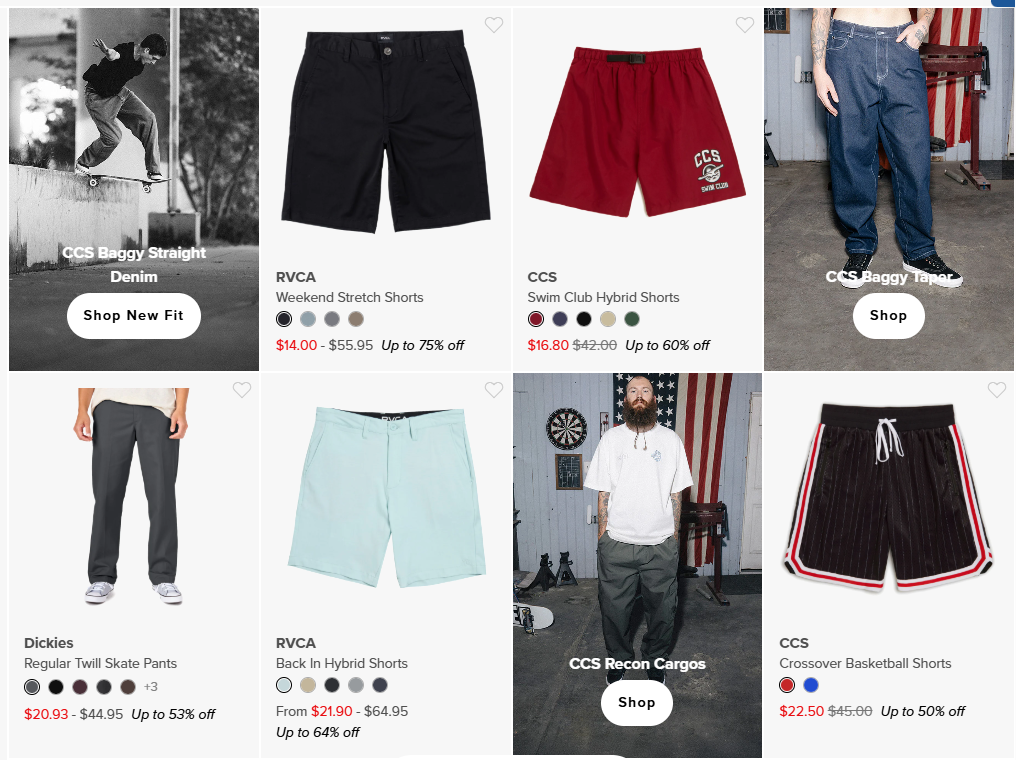Wishlist the Back In Hybrid Shorts
This screenshot has height=760, width=1016.
(494, 390)
